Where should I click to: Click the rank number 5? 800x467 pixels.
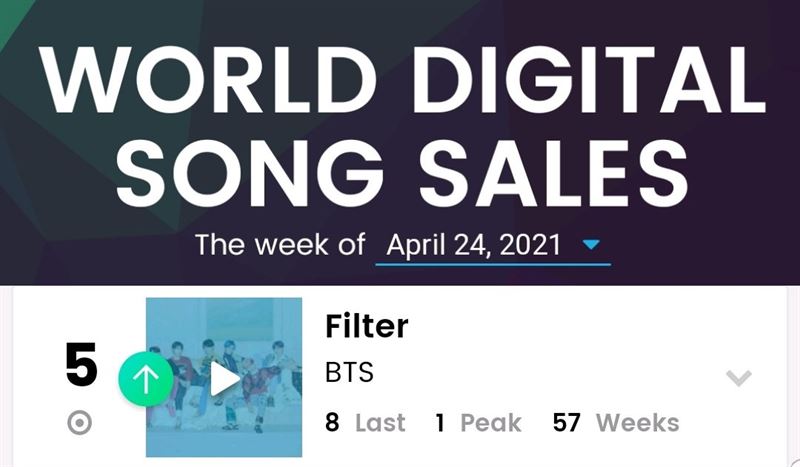click(81, 365)
